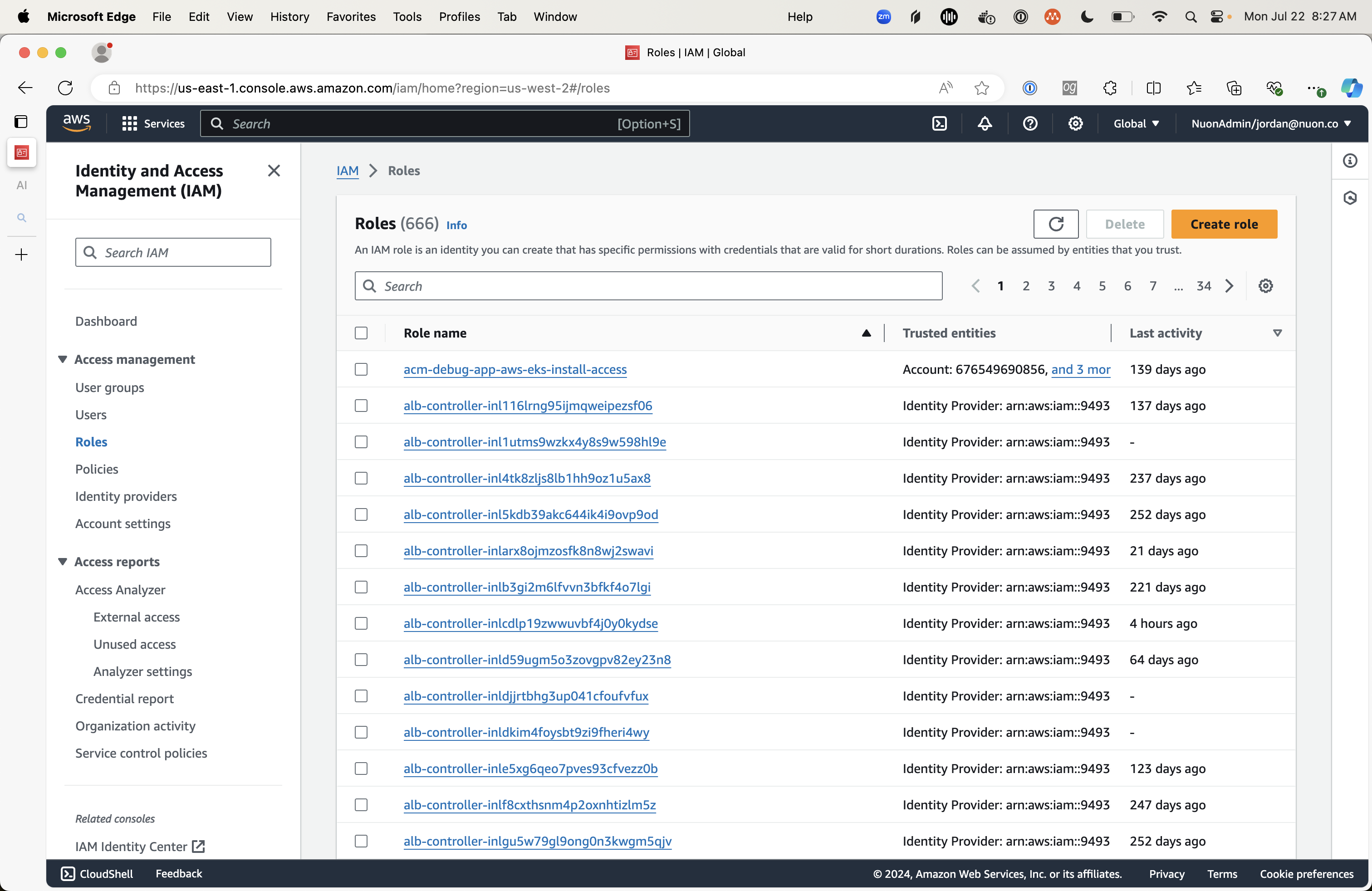Check the alb-controller-inlcdlp19zwwuvbf4j0y0kydse role
The width and height of the screenshot is (1372, 891).
(x=361, y=624)
